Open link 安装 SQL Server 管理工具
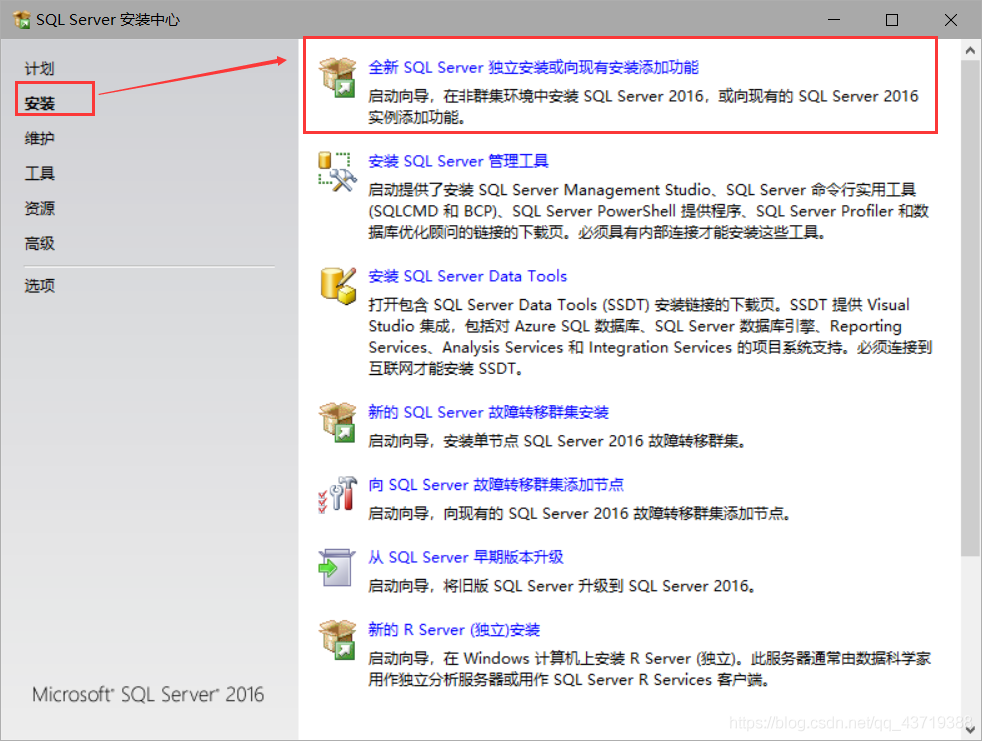Image resolution: width=982 pixels, height=741 pixels. tap(458, 161)
